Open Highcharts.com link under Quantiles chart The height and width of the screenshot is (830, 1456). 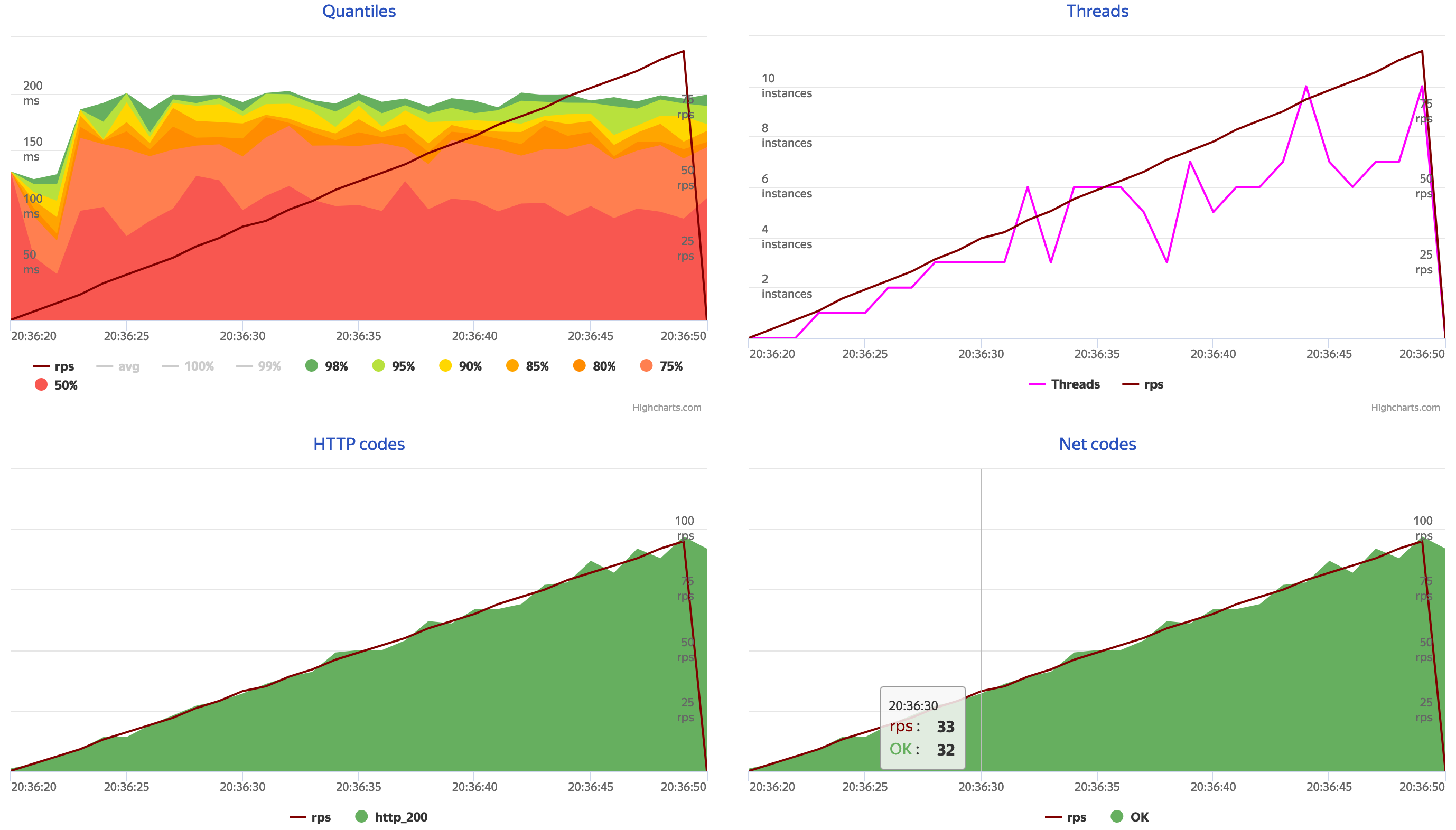[x=666, y=407]
